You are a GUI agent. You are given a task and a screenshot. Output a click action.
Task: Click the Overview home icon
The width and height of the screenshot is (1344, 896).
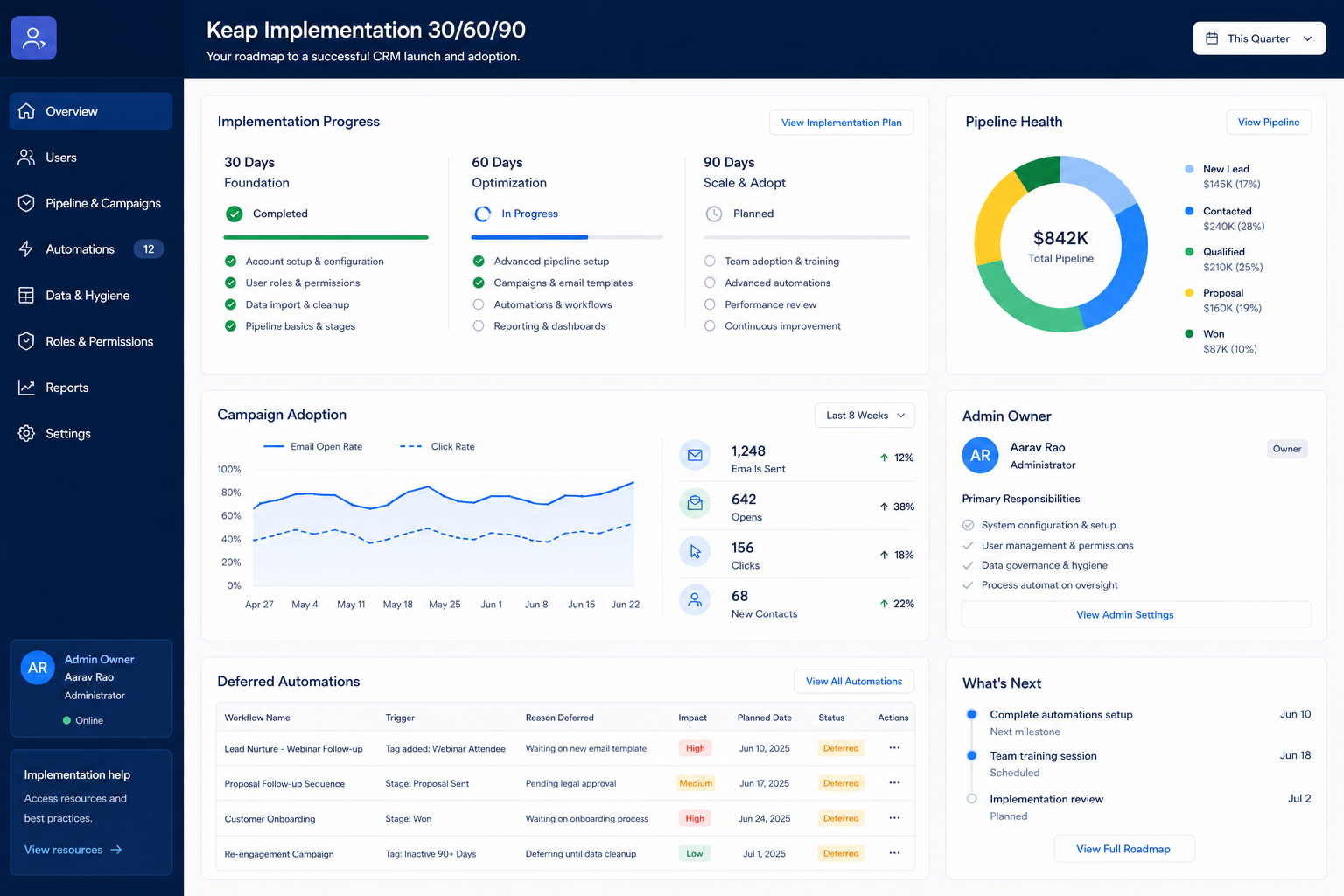pyautogui.click(x=26, y=111)
